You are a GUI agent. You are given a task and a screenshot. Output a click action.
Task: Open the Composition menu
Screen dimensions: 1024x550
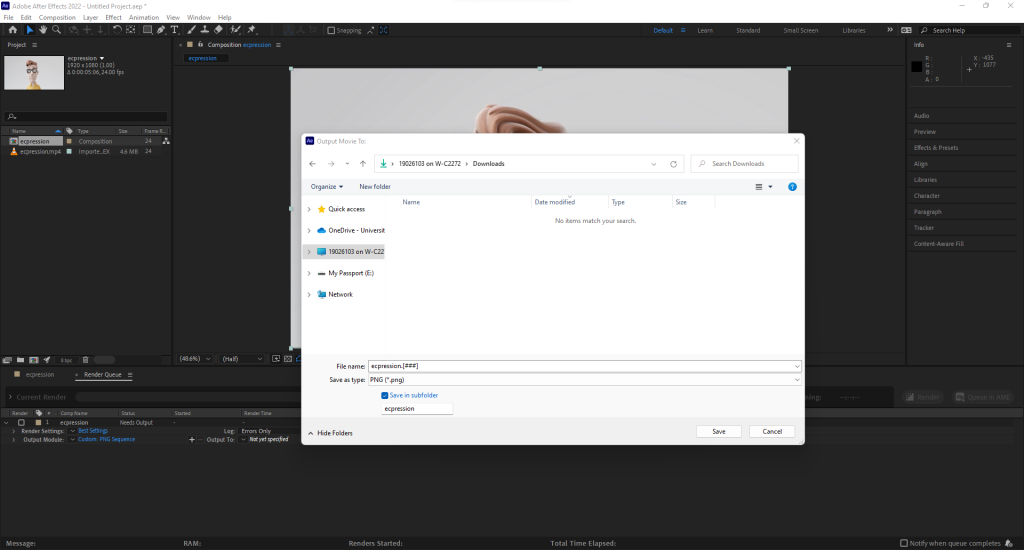tap(57, 18)
